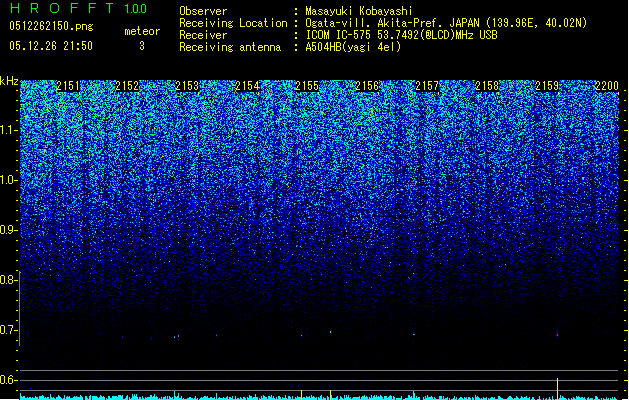Click the 0.6 kHz axis label

point(7,380)
